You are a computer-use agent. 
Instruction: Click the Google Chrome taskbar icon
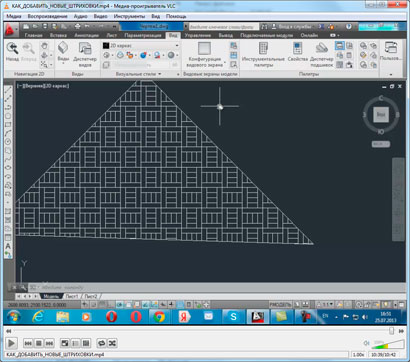pos(159,317)
